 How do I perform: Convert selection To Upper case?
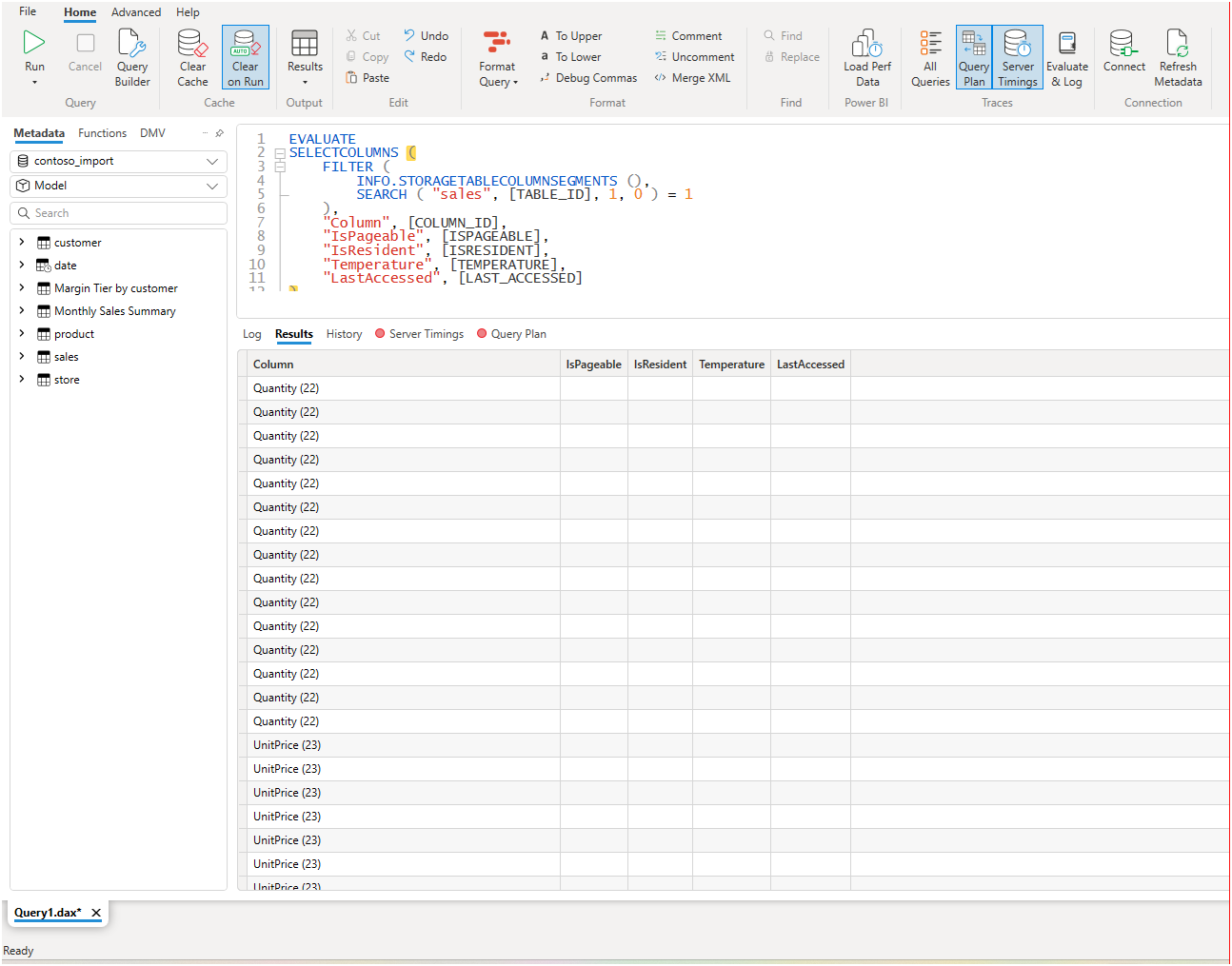click(571, 36)
